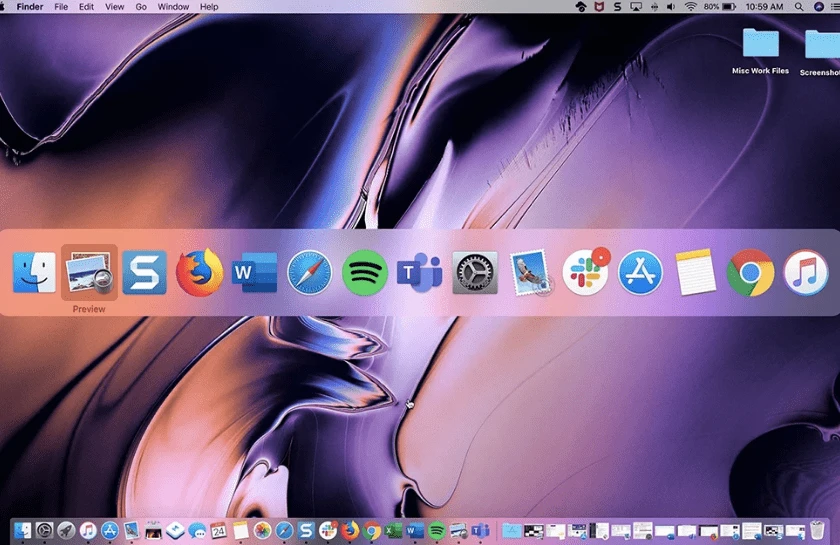The width and height of the screenshot is (840, 545).
Task: Switch to Microsoft Word in app switcher
Action: pyautogui.click(x=254, y=273)
